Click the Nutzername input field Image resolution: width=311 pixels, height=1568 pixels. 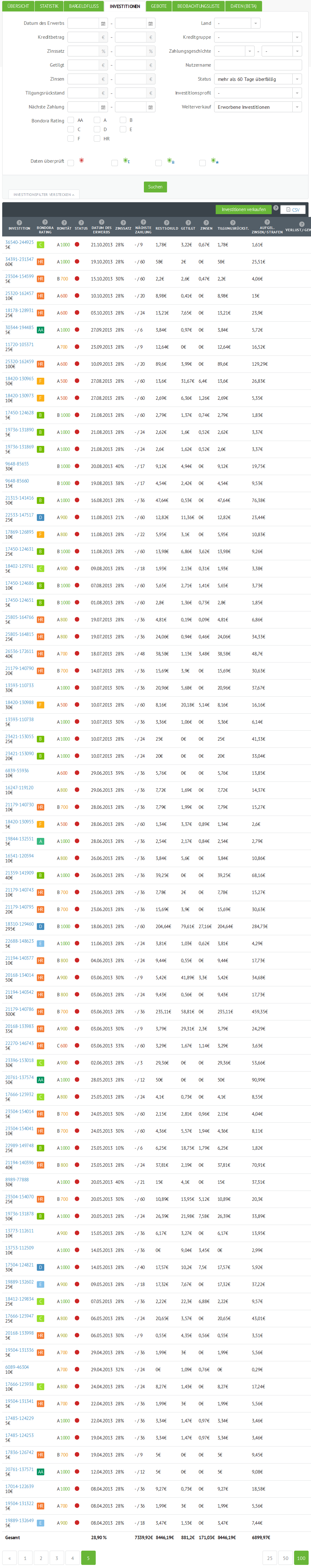tap(258, 65)
